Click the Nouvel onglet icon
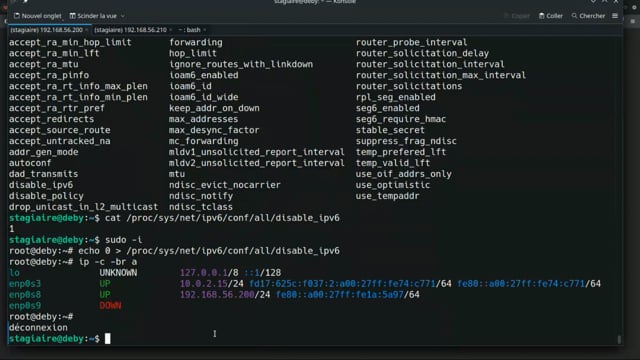The height and width of the screenshot is (360, 640). point(17,16)
